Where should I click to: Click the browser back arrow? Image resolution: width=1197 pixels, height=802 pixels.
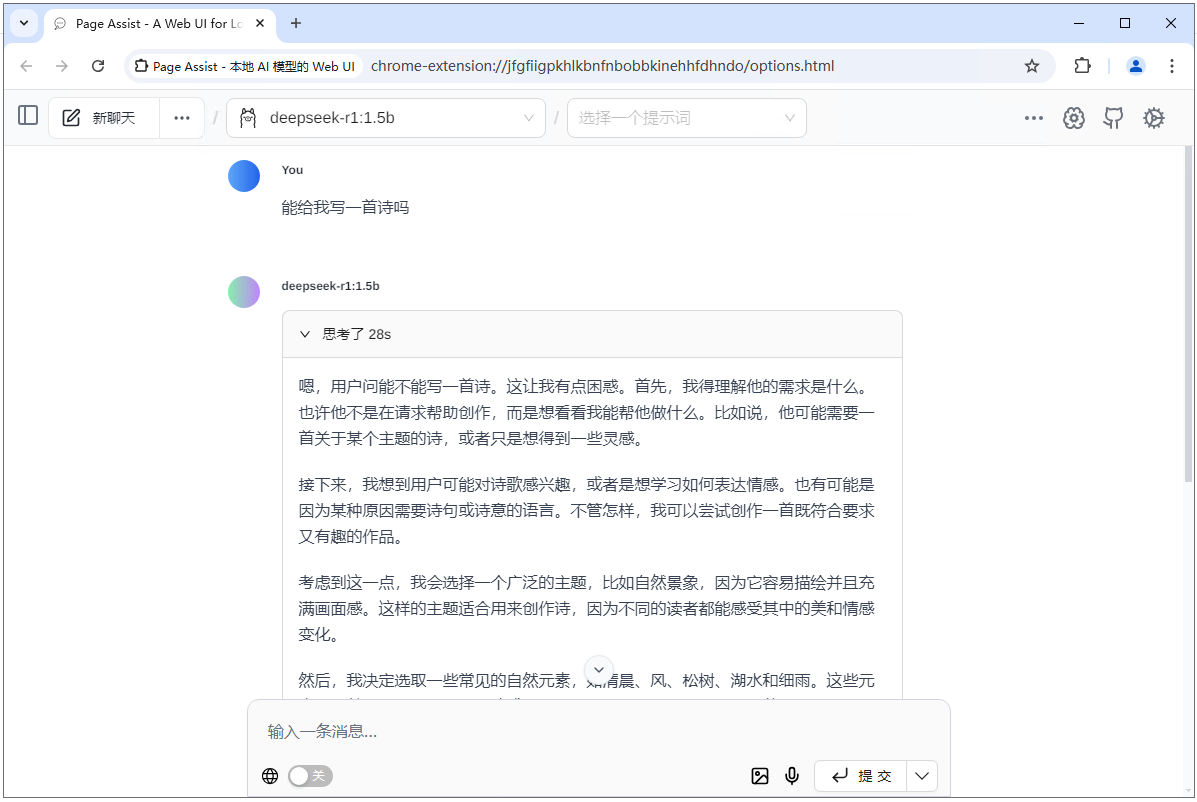[27, 66]
